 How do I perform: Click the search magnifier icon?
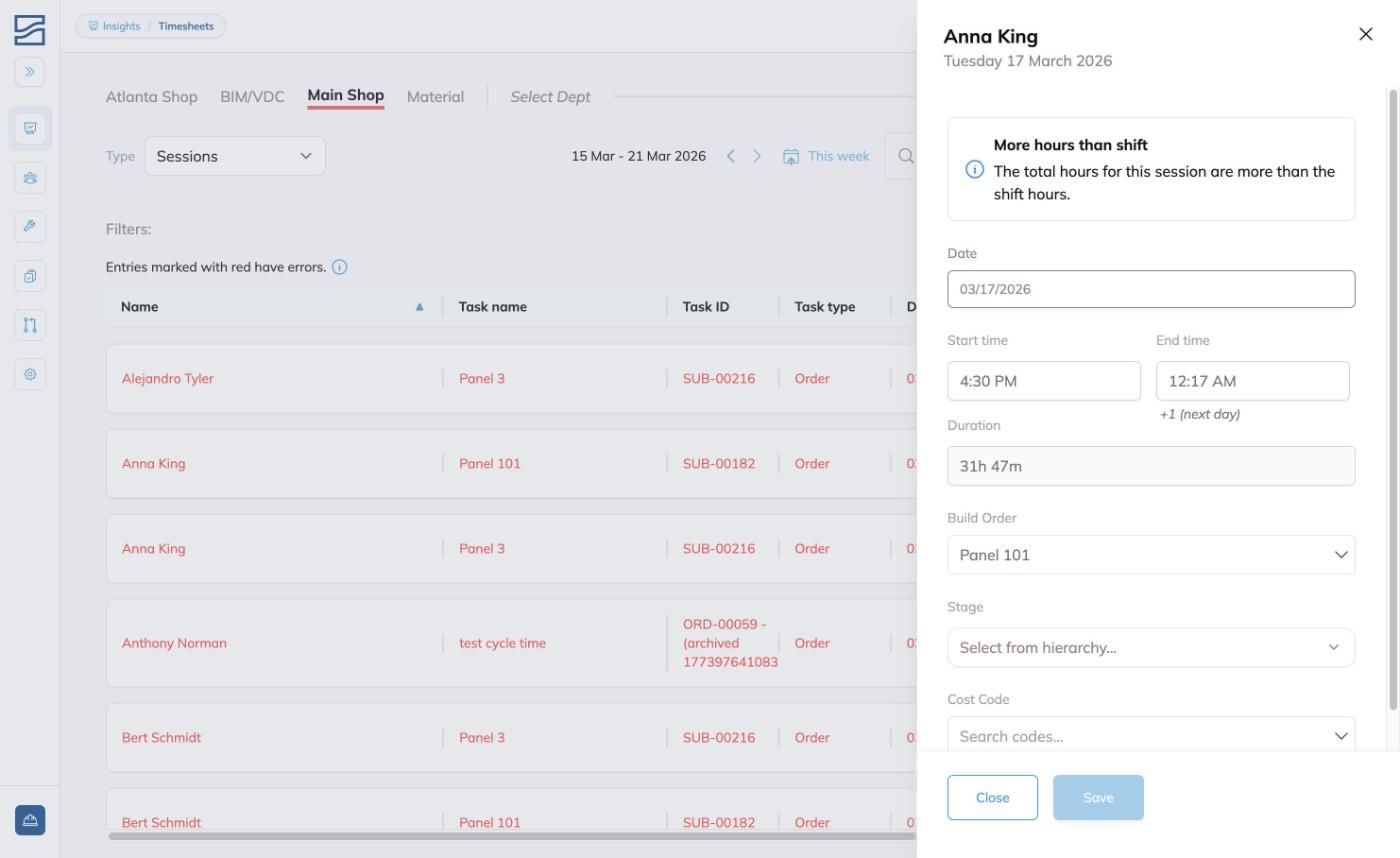click(906, 156)
